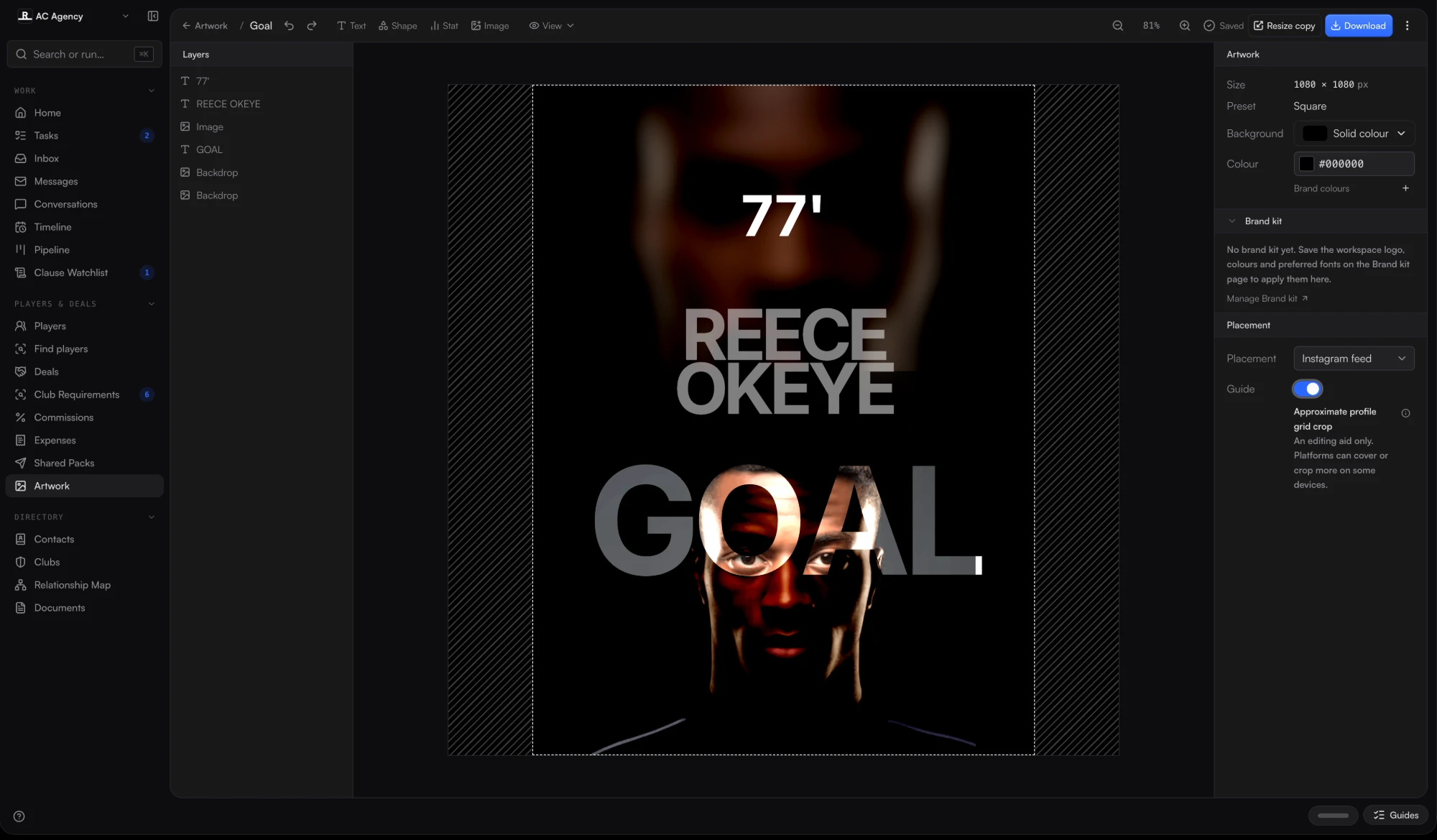Click the redo arrow icon
Screen dimensions: 1437x840
312,26
